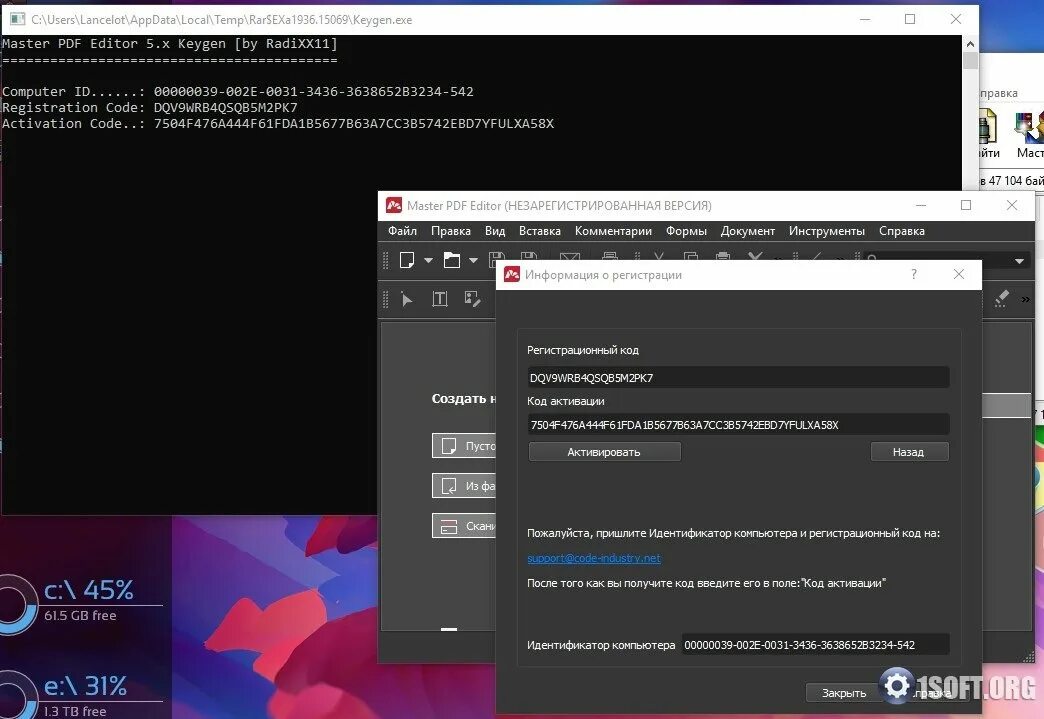Image resolution: width=1044 pixels, height=719 pixels.
Task: Open the Вид menu
Action: [x=495, y=231]
